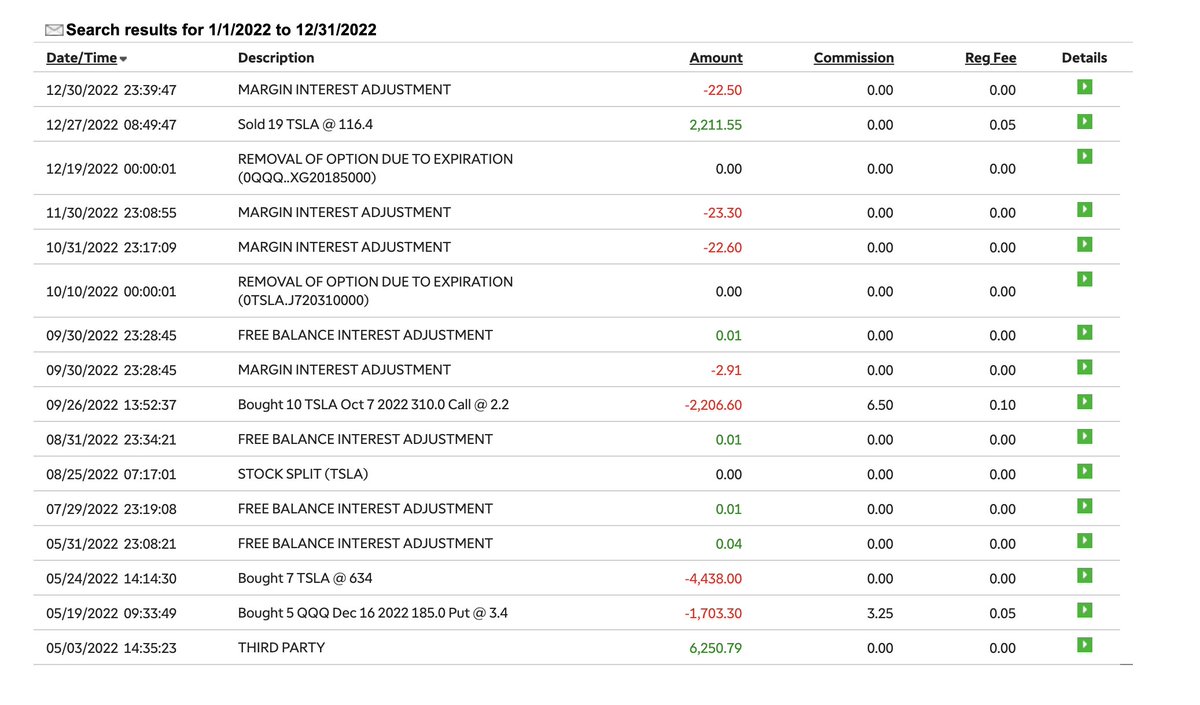Select the 2,211.55 amount in TSLA sale row
Image resolution: width=1200 pixels, height=705 pixels.
pos(715,125)
